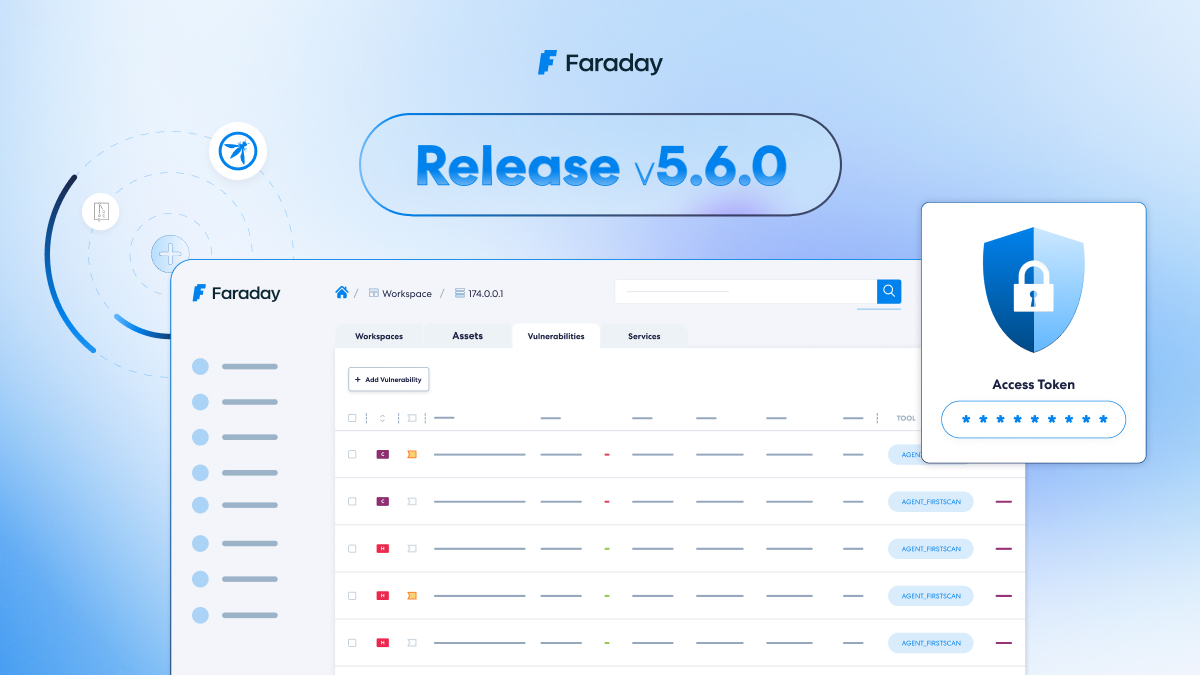The height and width of the screenshot is (675, 1200).
Task: Click the search input field
Action: (746, 291)
